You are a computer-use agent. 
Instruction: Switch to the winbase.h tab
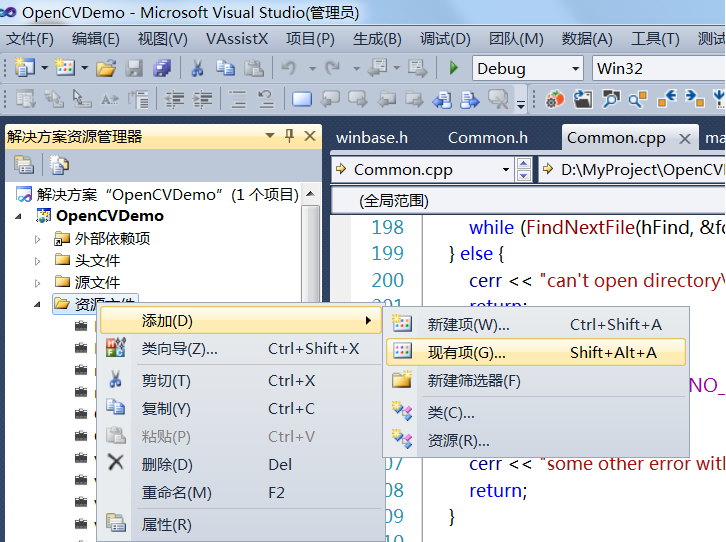click(372, 138)
